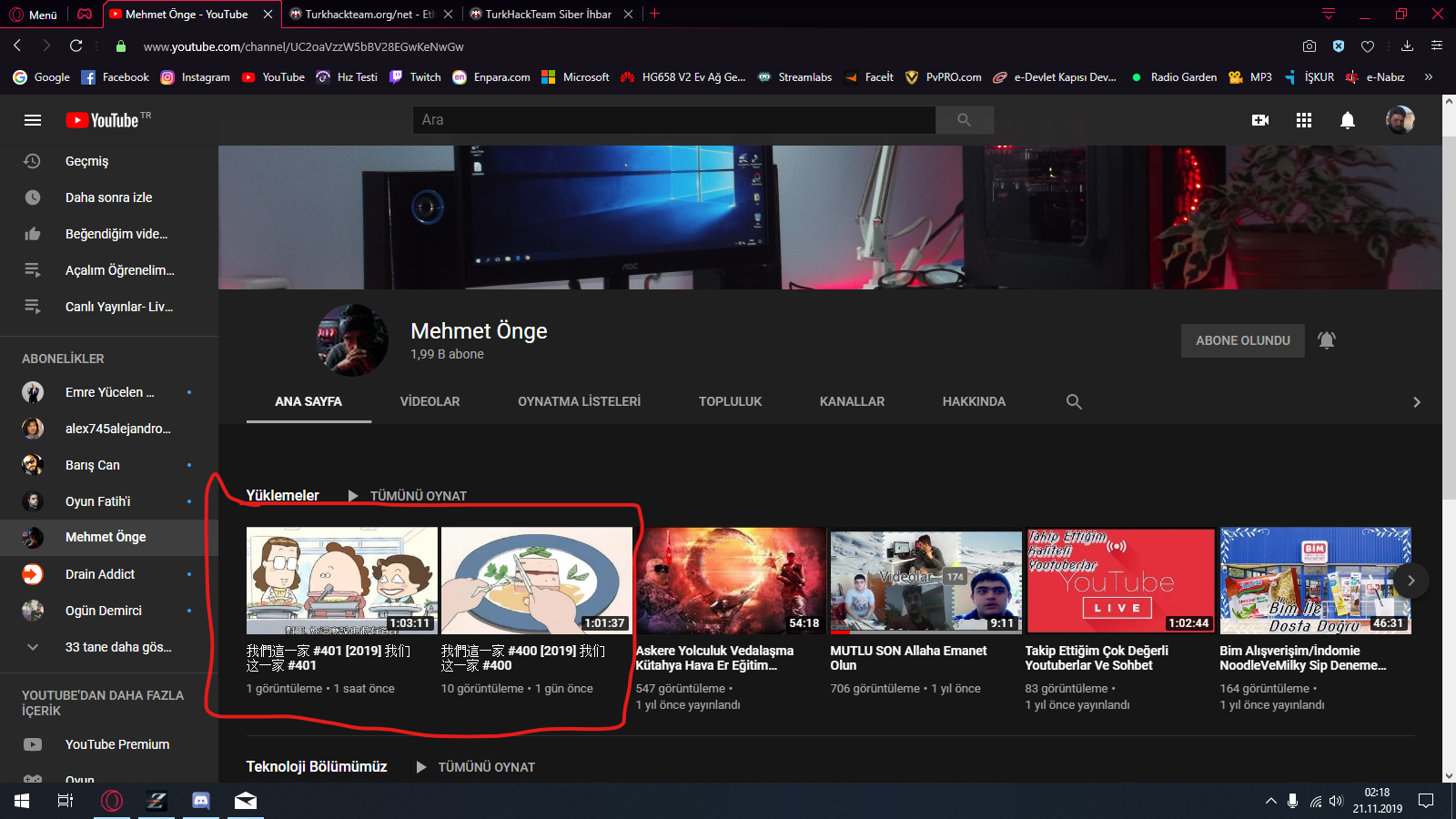Open the notifications bell in header
The width and height of the screenshot is (1456, 819).
coord(1348,120)
